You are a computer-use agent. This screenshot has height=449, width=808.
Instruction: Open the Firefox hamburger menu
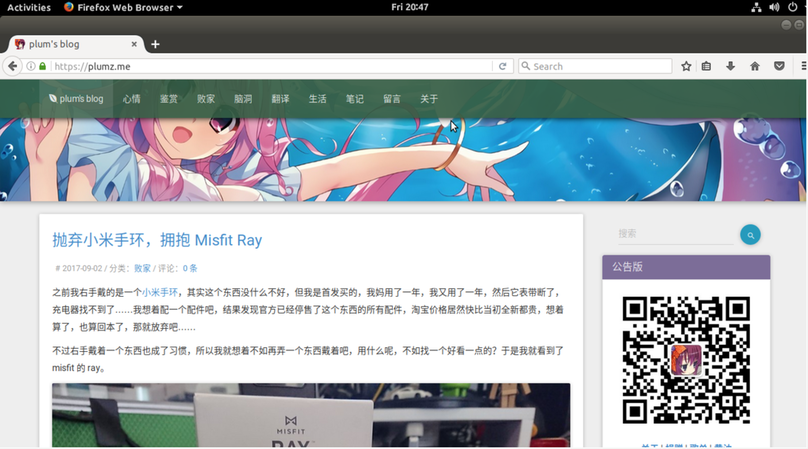click(x=803, y=66)
